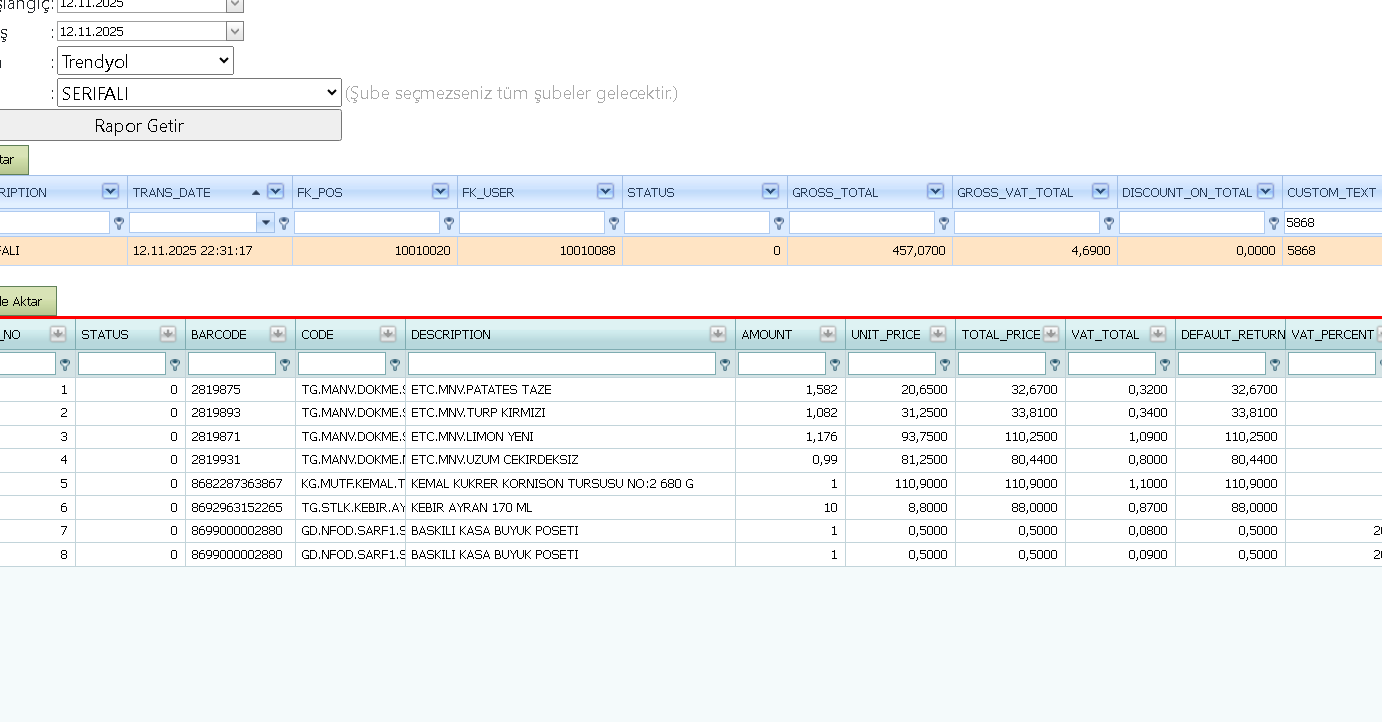Open FK_POS column header filter menu

(x=440, y=191)
